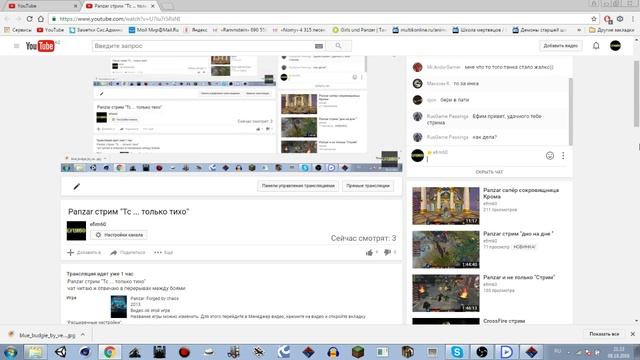Dislike the video with thumbs down
Image resolution: width=640 pixels, height=360 pixels.
pyautogui.click(x=388, y=252)
